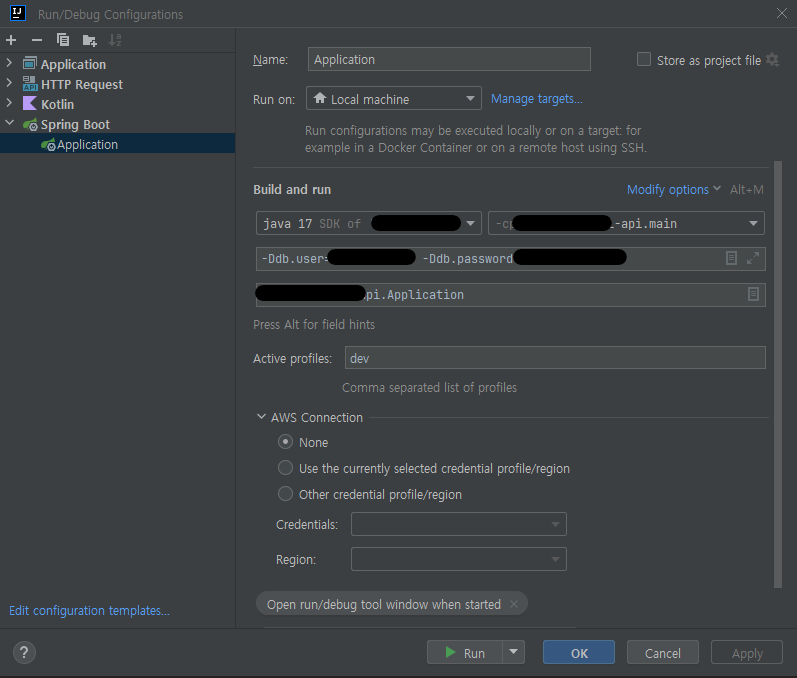The height and width of the screenshot is (678, 797).
Task: Open the classpath module dropdown
Action: click(626, 223)
